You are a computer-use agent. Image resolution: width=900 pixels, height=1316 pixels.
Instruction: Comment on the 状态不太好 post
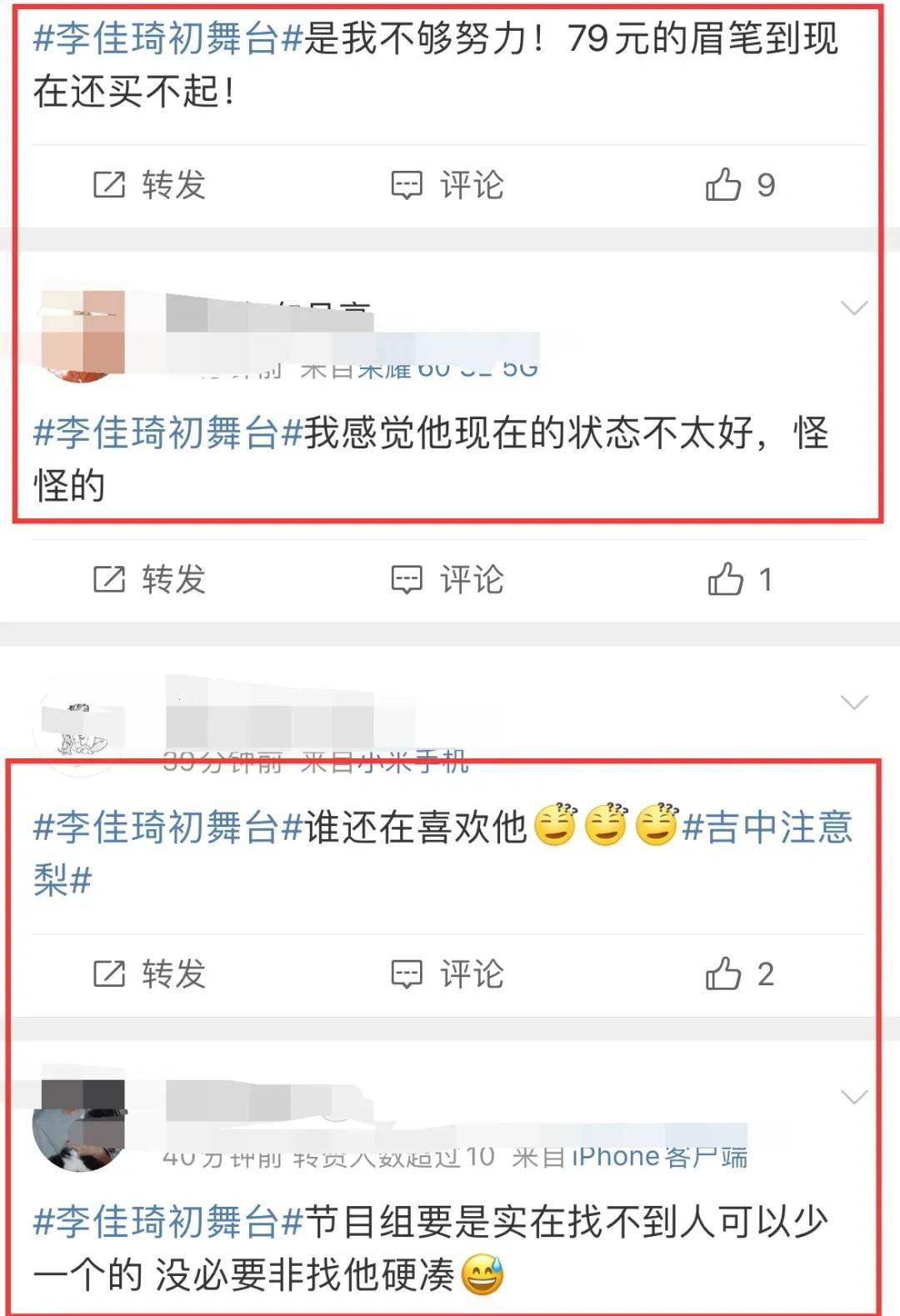tap(447, 578)
